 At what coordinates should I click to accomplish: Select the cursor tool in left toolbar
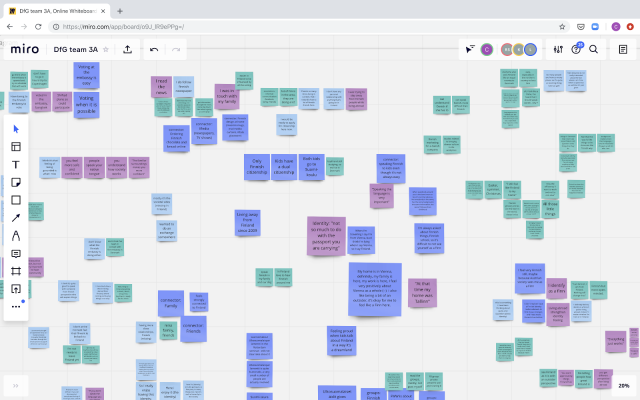click(x=16, y=128)
